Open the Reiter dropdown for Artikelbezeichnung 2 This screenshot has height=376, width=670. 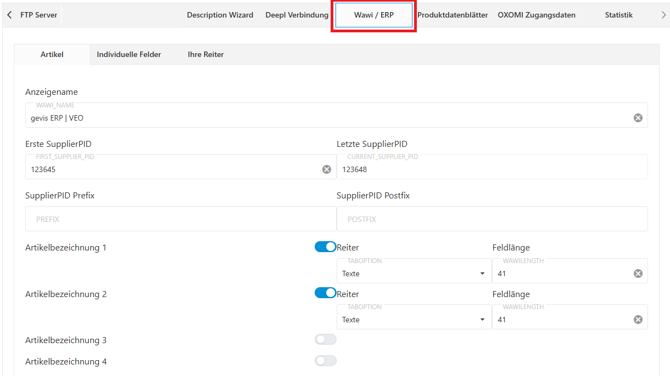pos(414,317)
